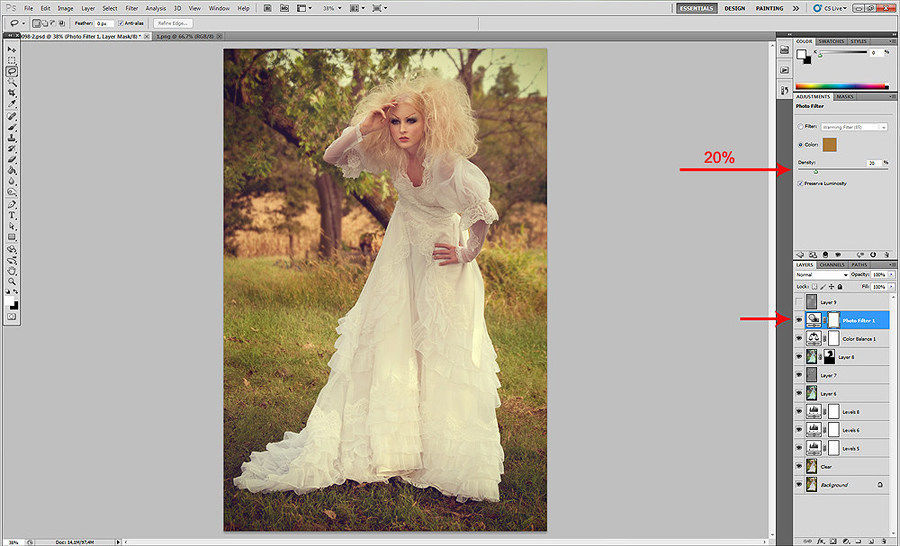Click the Photo Filter color swatch
This screenshot has width=900, height=546.
(829, 145)
